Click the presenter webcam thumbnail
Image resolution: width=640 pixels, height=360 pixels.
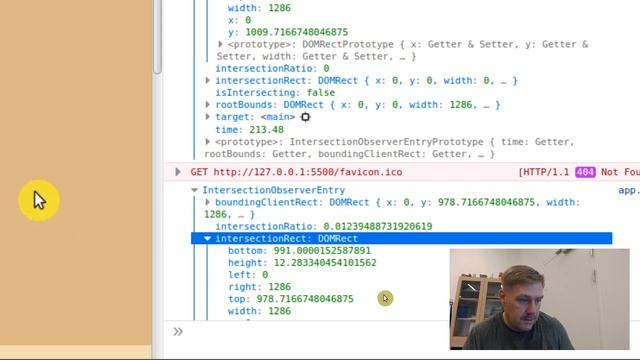click(540, 299)
